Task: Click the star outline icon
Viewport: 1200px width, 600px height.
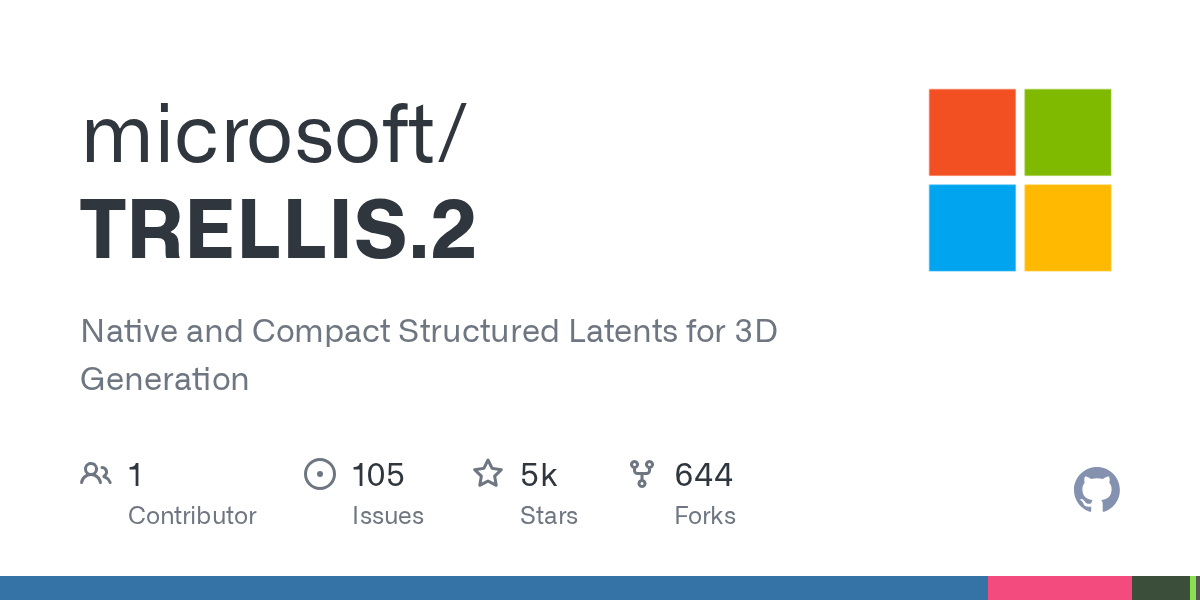Action: (488, 474)
